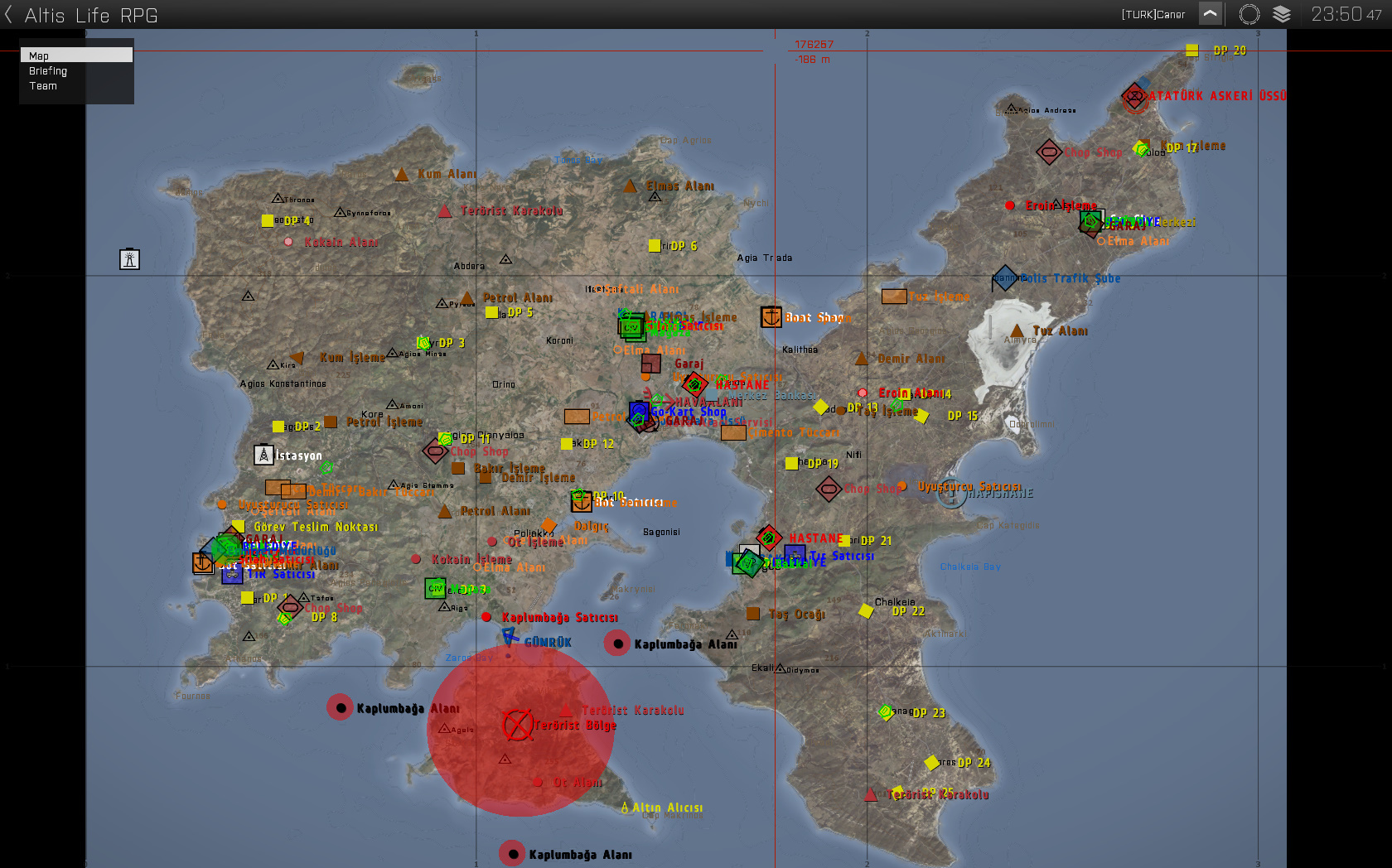
Task: Click the Istasyon station icon
Action: tap(263, 455)
